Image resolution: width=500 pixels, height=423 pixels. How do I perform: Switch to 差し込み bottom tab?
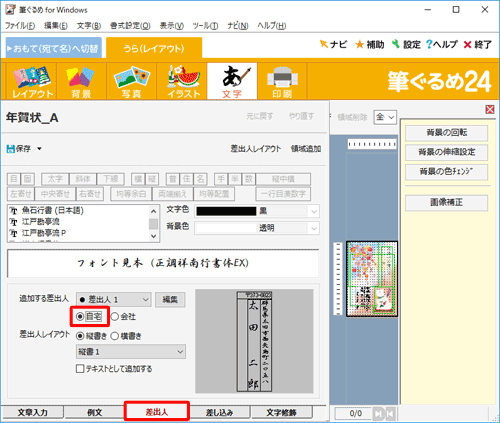point(219,412)
